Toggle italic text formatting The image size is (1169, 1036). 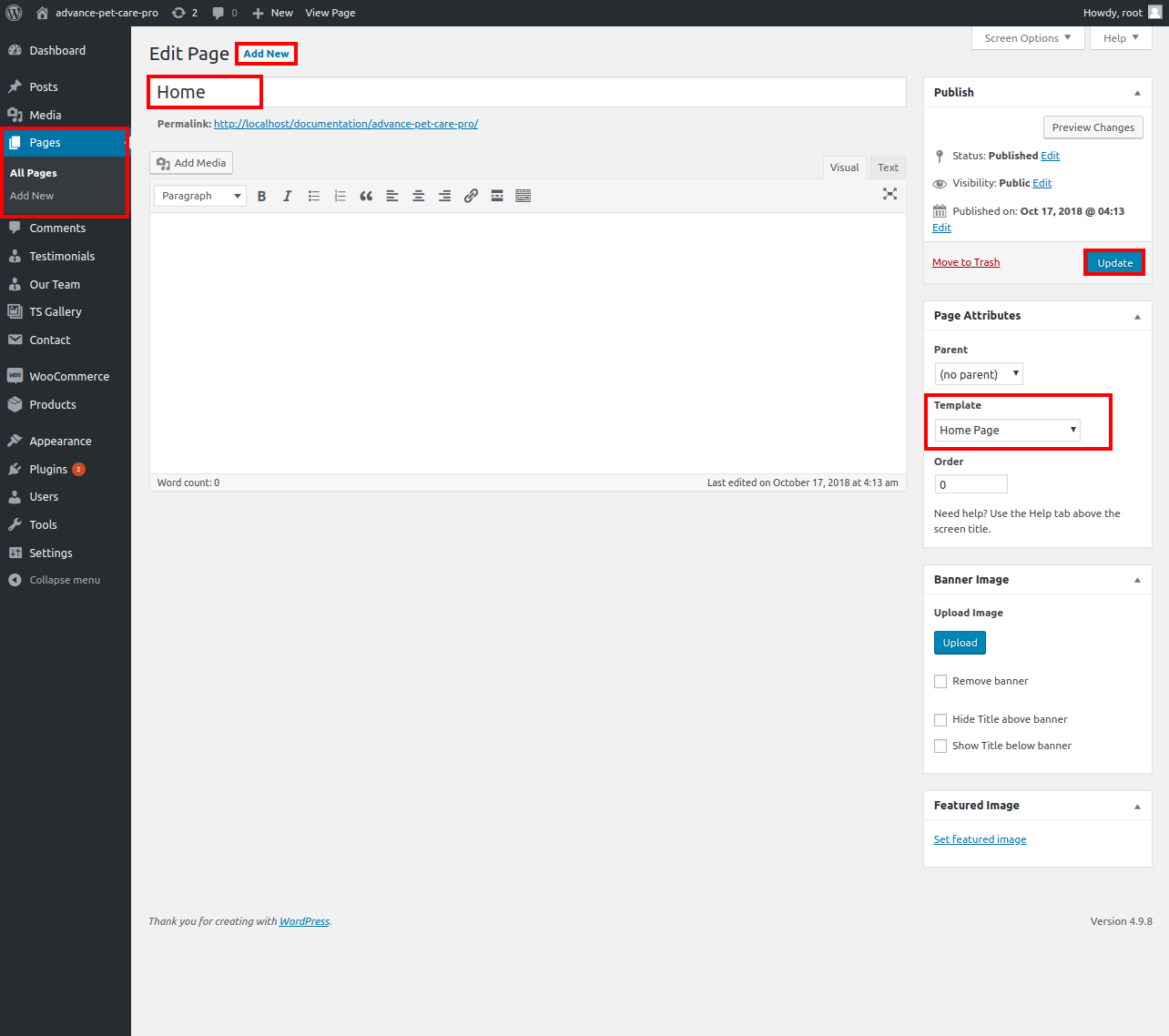288,196
